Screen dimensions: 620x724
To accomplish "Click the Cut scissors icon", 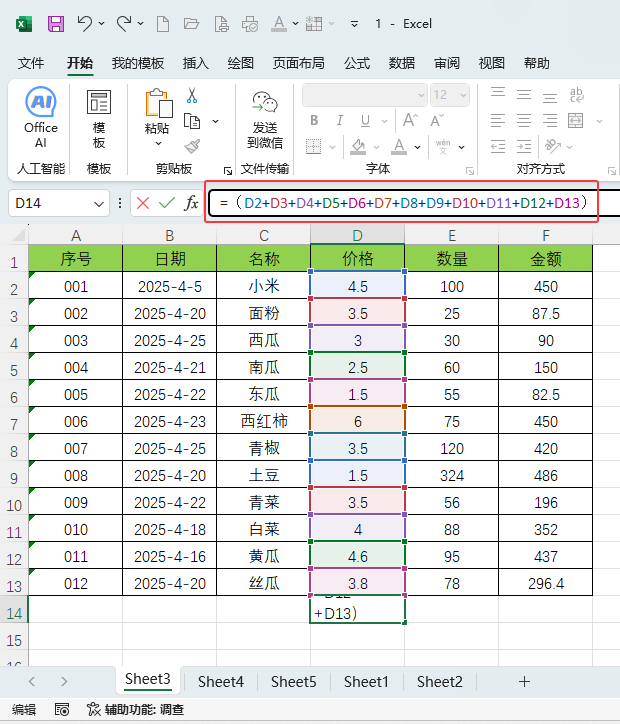I will [x=192, y=96].
